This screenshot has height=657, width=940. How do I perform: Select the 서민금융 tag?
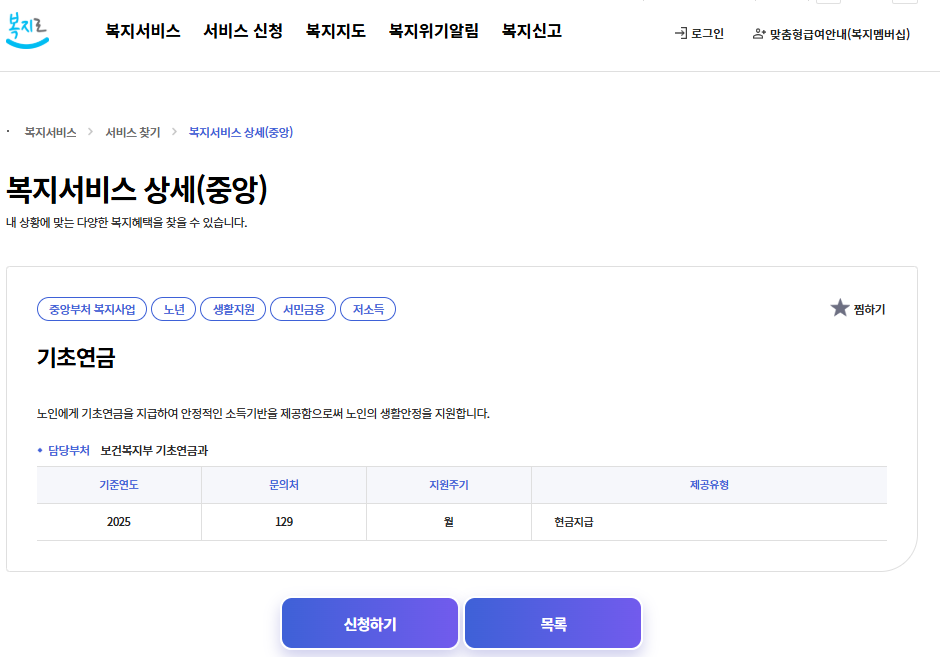pyautogui.click(x=303, y=309)
